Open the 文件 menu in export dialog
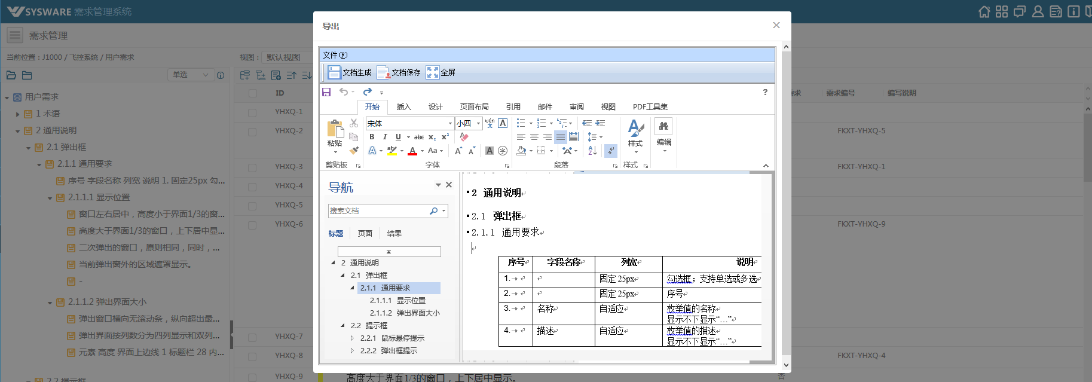Viewport: 1092px width, 382px height. tap(335, 55)
